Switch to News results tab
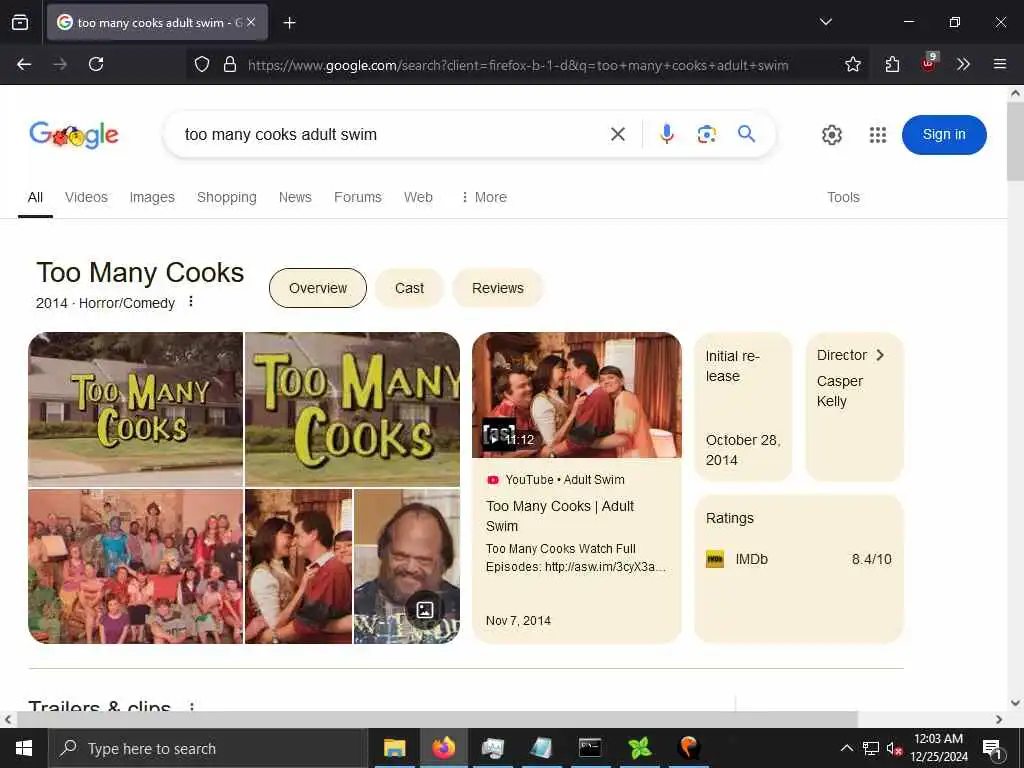Screen dimensions: 1024x768 click(295, 197)
